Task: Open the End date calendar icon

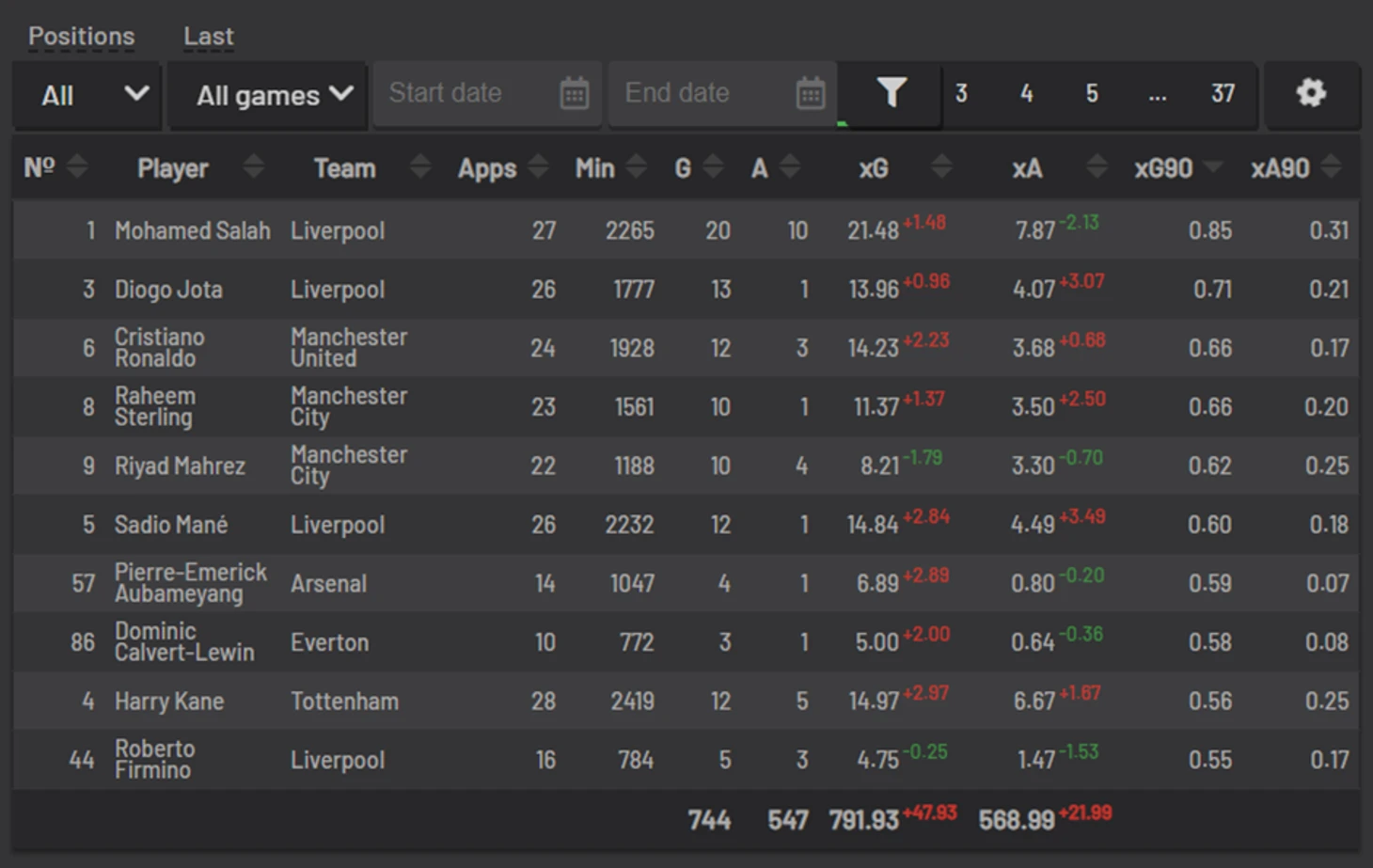Action: click(810, 94)
